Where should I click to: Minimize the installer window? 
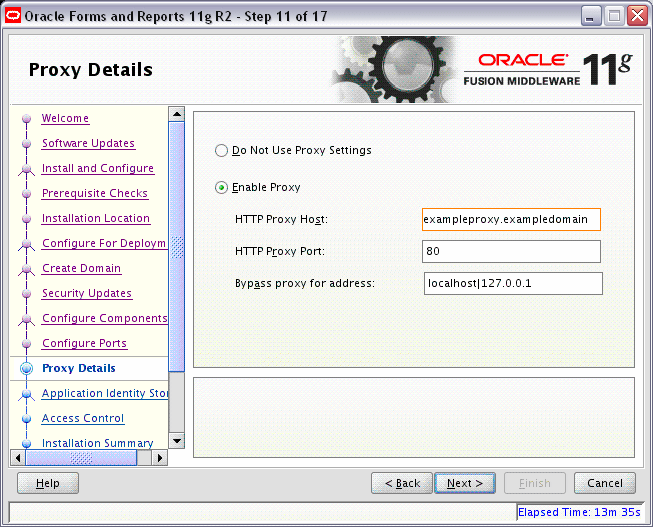[x=591, y=16]
